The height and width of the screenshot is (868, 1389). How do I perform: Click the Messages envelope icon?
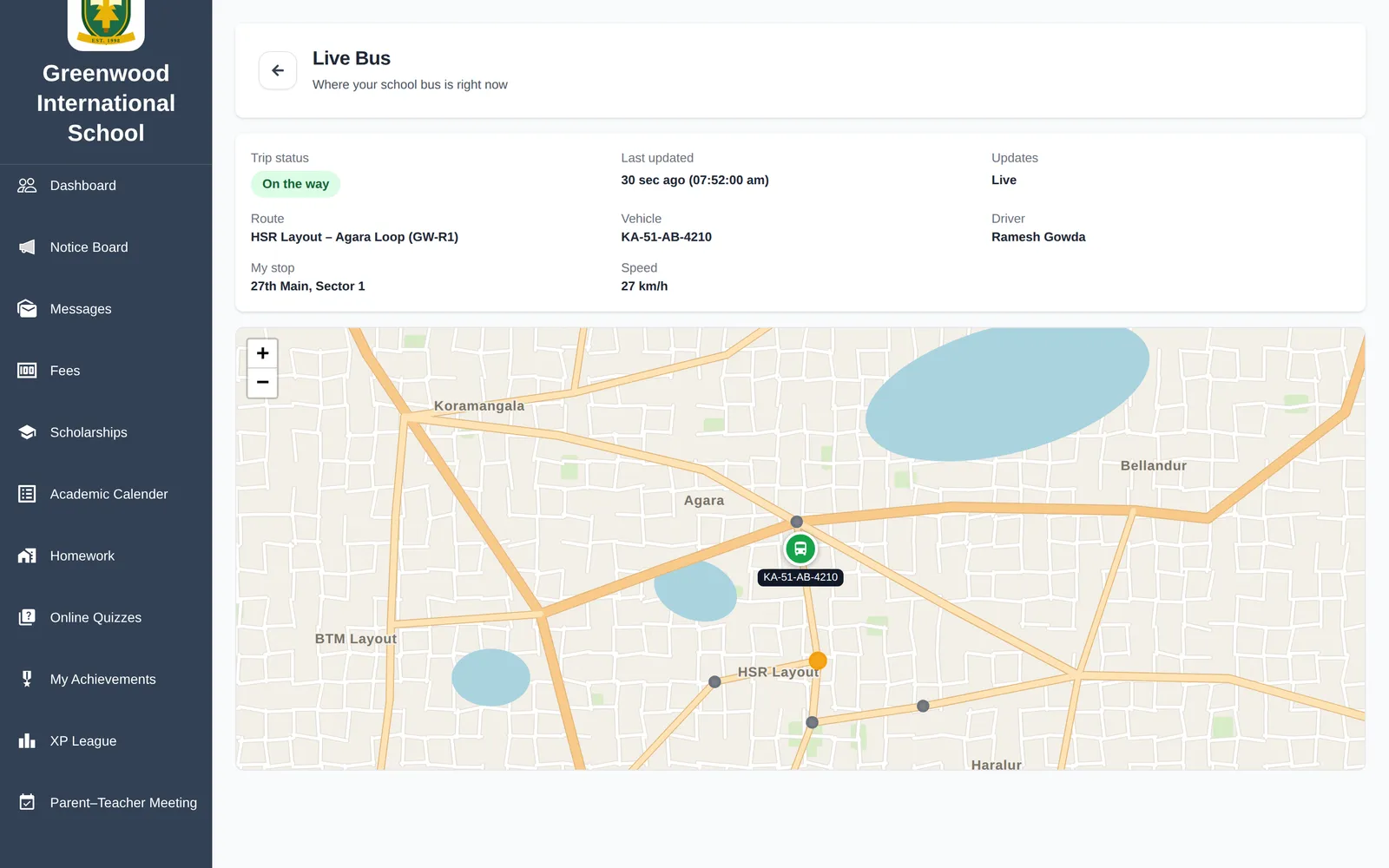[x=27, y=309]
